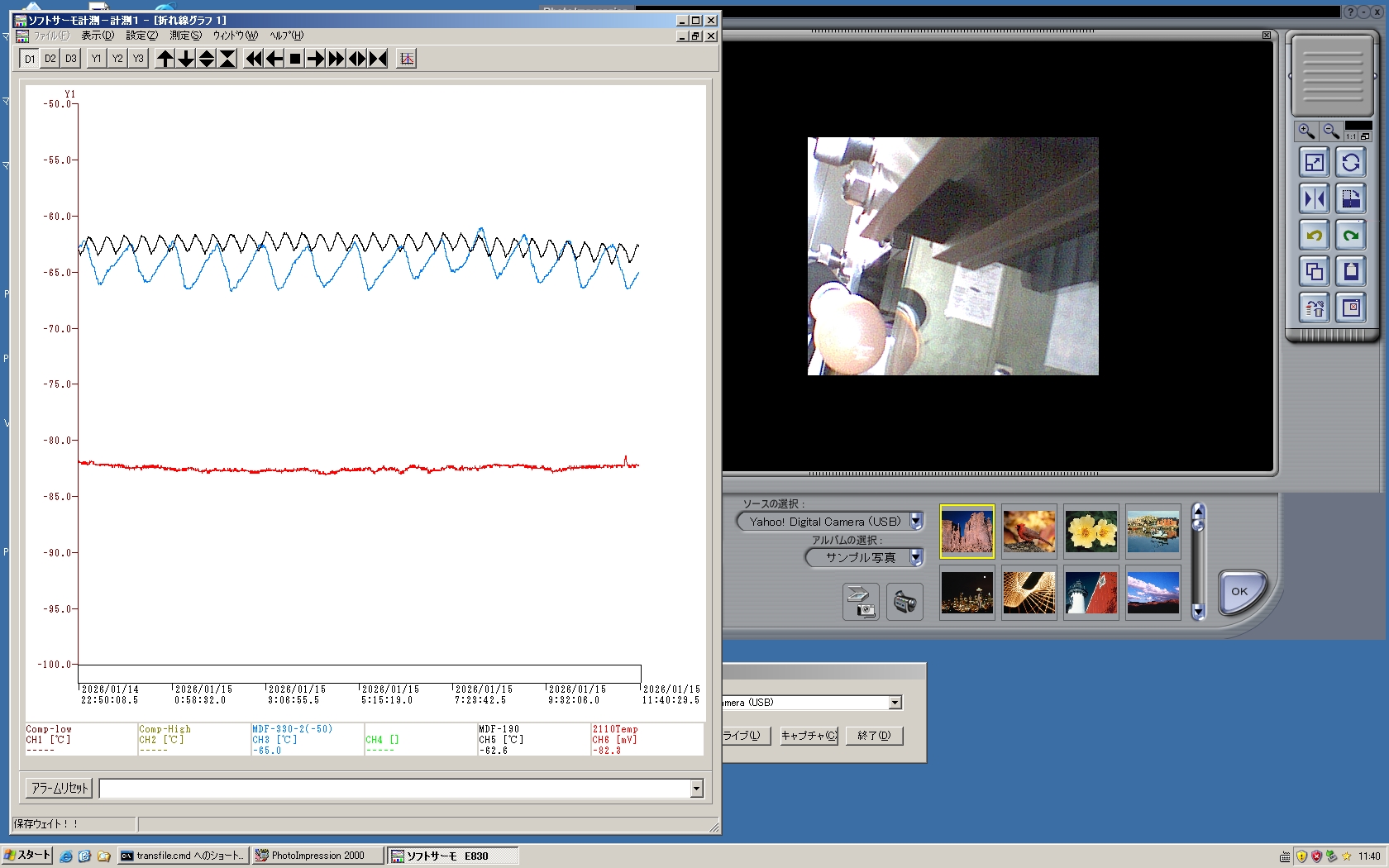Click the flip horizontal mirror icon
This screenshot has width=1389, height=868.
1314,199
